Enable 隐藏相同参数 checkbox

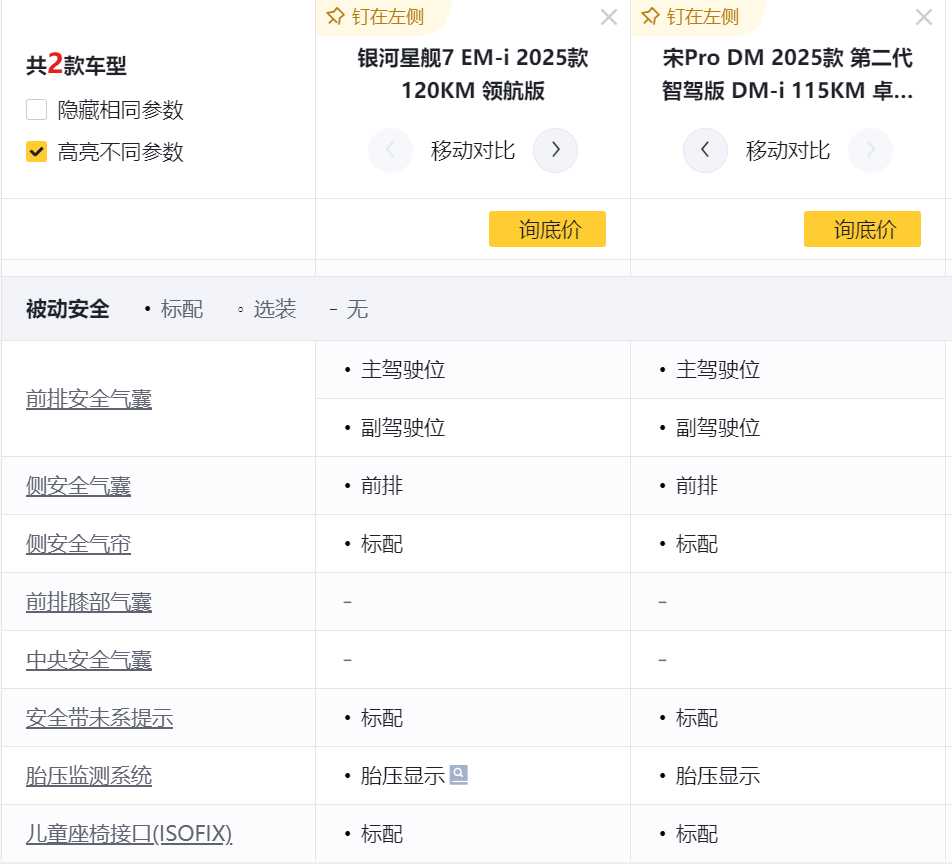coord(36,110)
